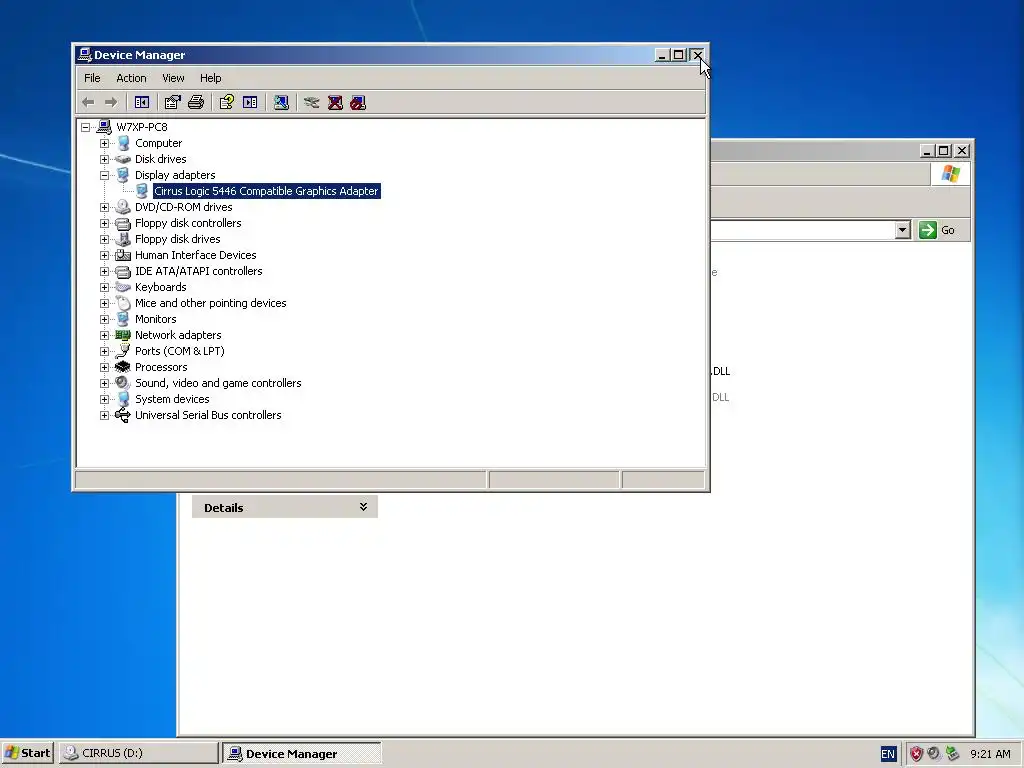
Task: Click the Uninstall device toolbar icon
Action: coord(335,103)
